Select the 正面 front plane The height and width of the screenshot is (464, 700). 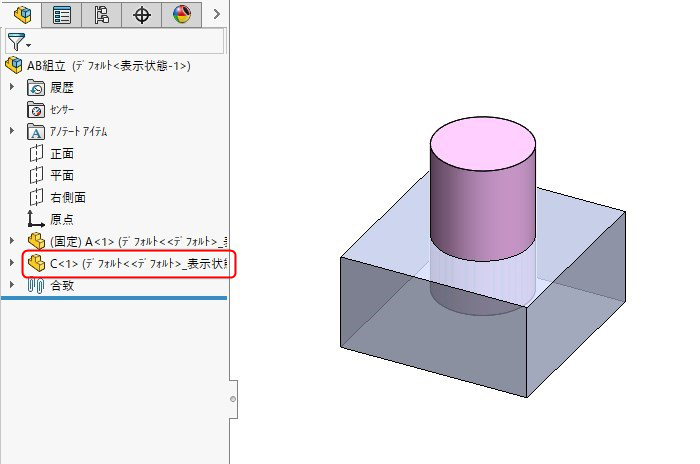coord(61,154)
